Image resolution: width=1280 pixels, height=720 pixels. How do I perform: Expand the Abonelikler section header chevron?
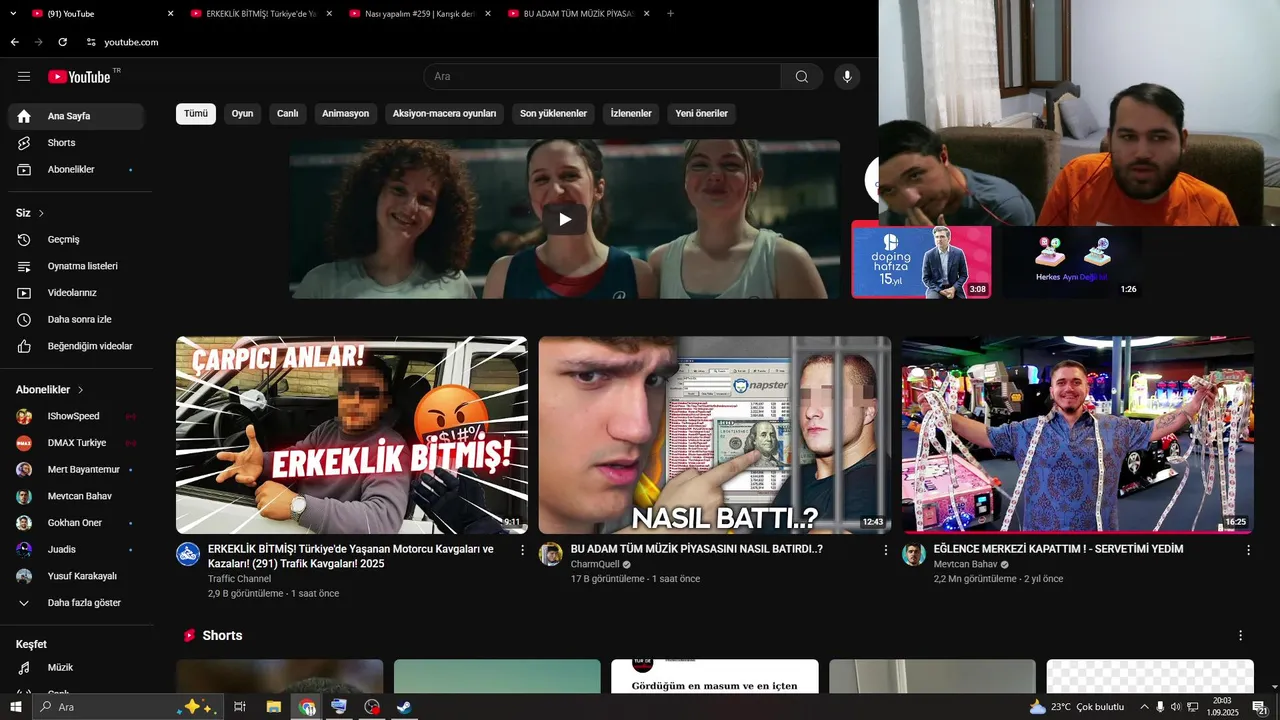point(81,390)
